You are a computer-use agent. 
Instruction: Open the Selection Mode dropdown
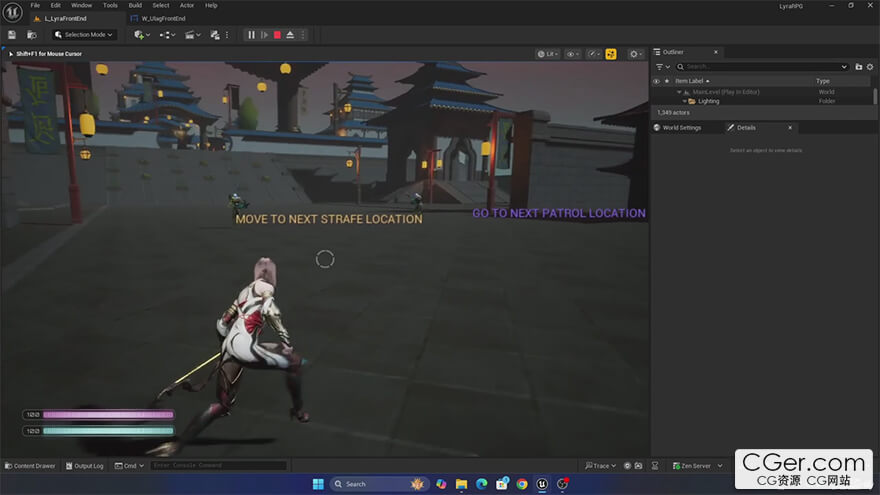pos(85,35)
